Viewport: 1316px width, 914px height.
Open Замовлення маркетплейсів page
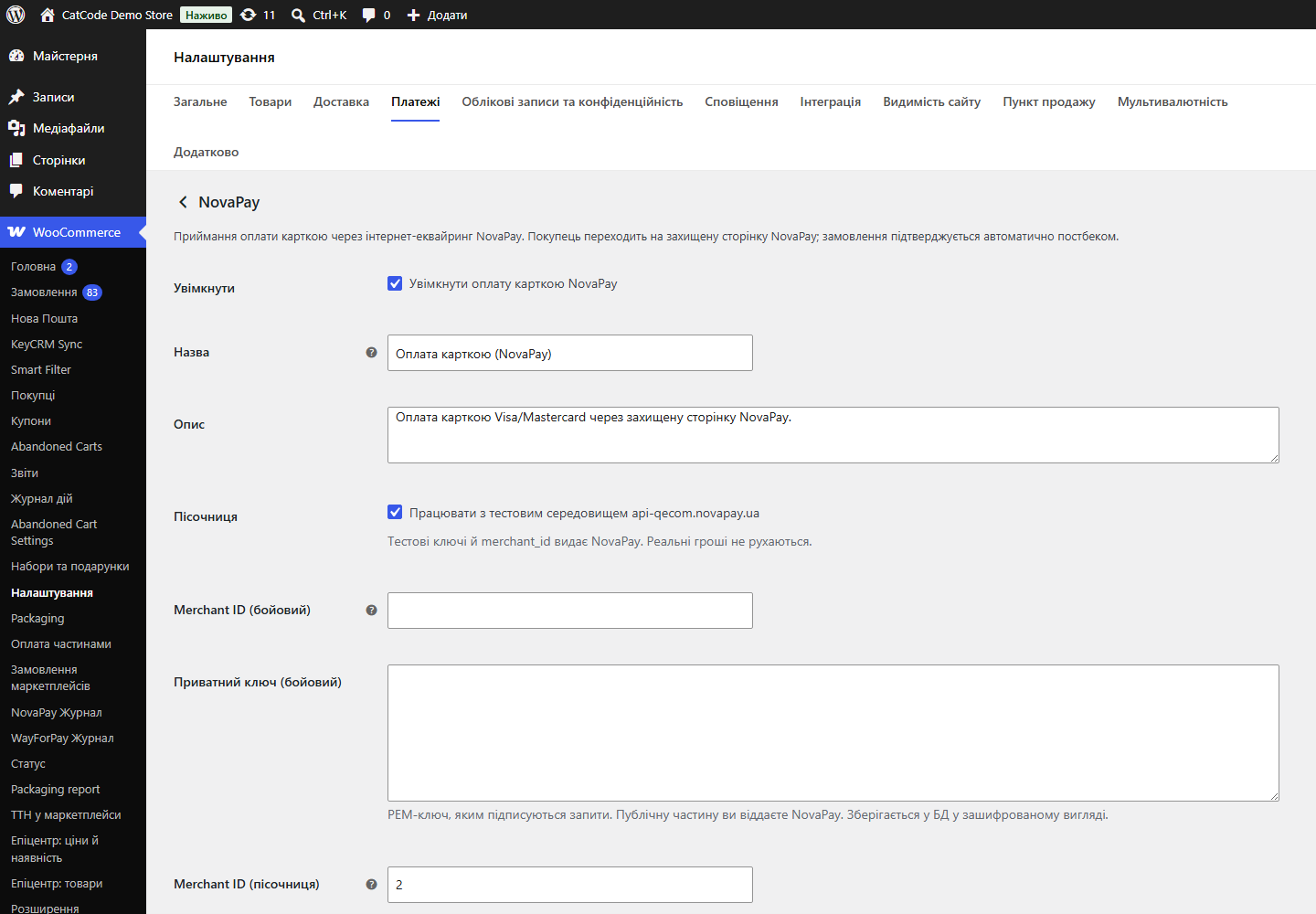[x=50, y=677]
